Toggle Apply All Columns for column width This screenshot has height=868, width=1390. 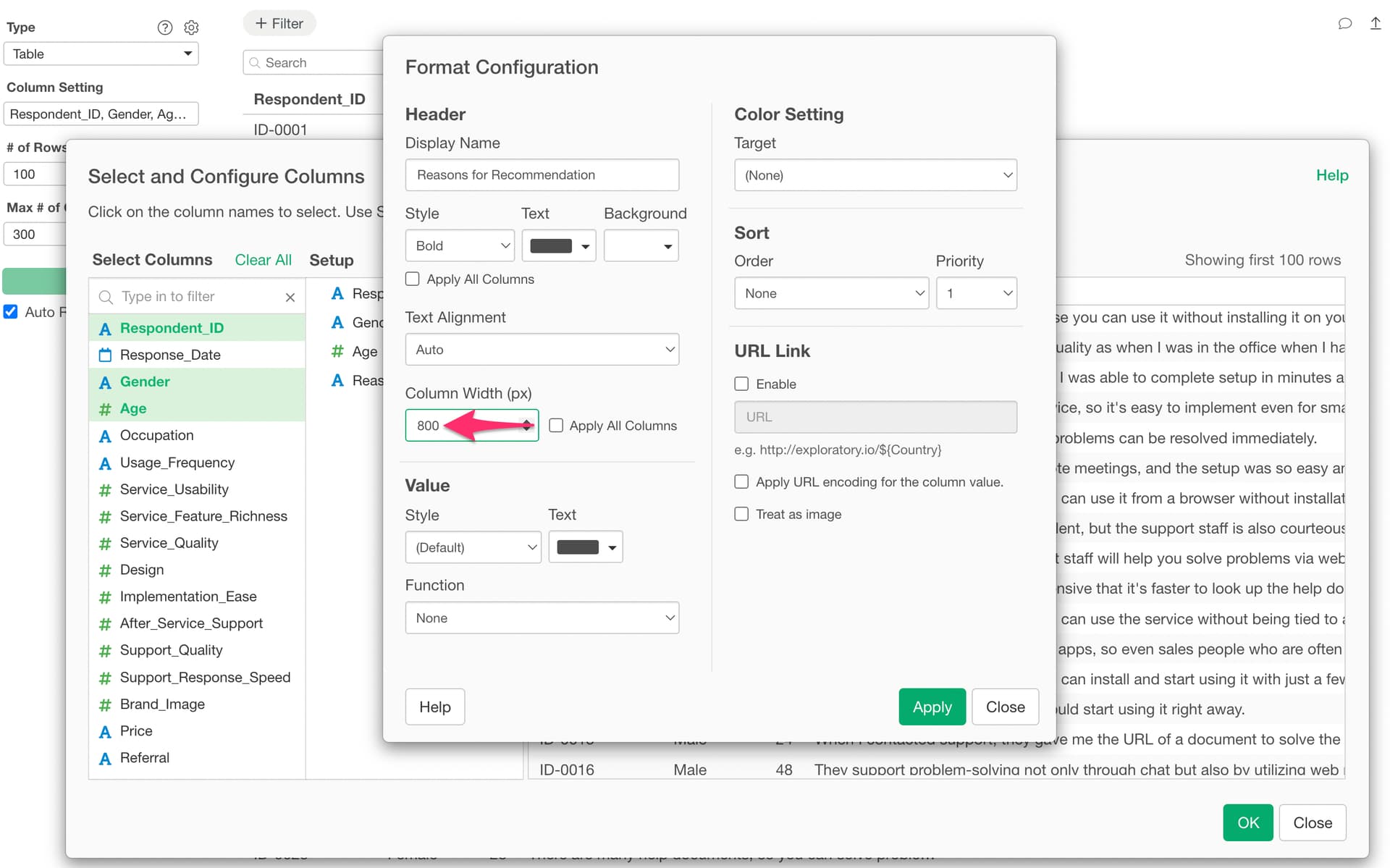click(556, 426)
